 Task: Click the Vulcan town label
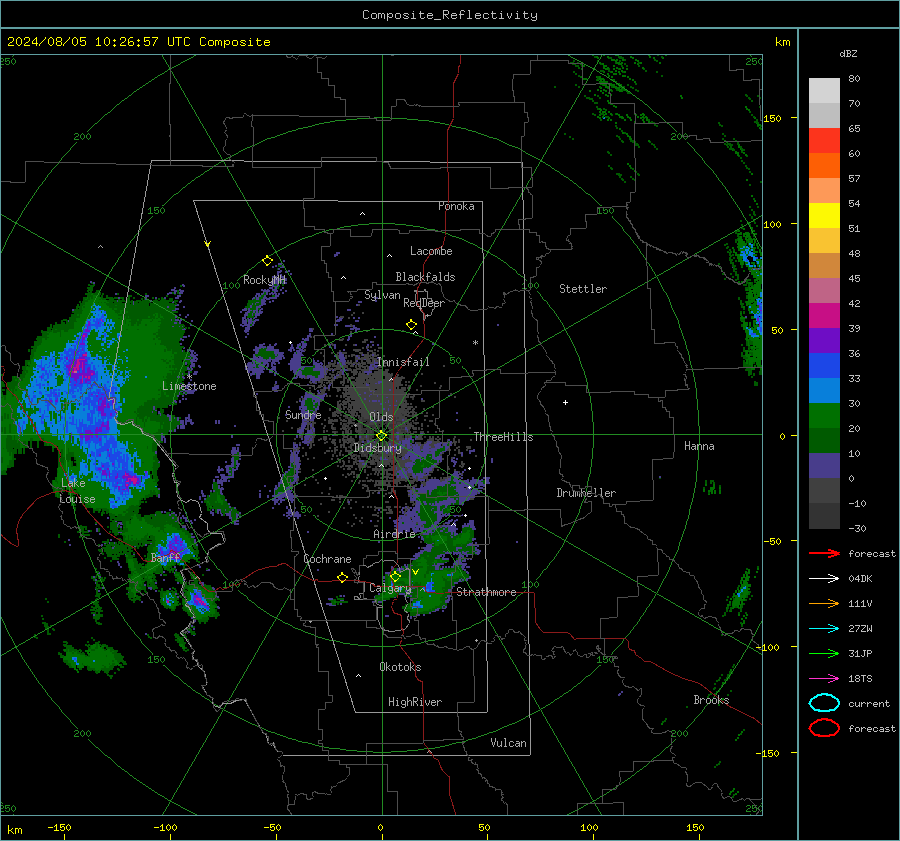508,743
